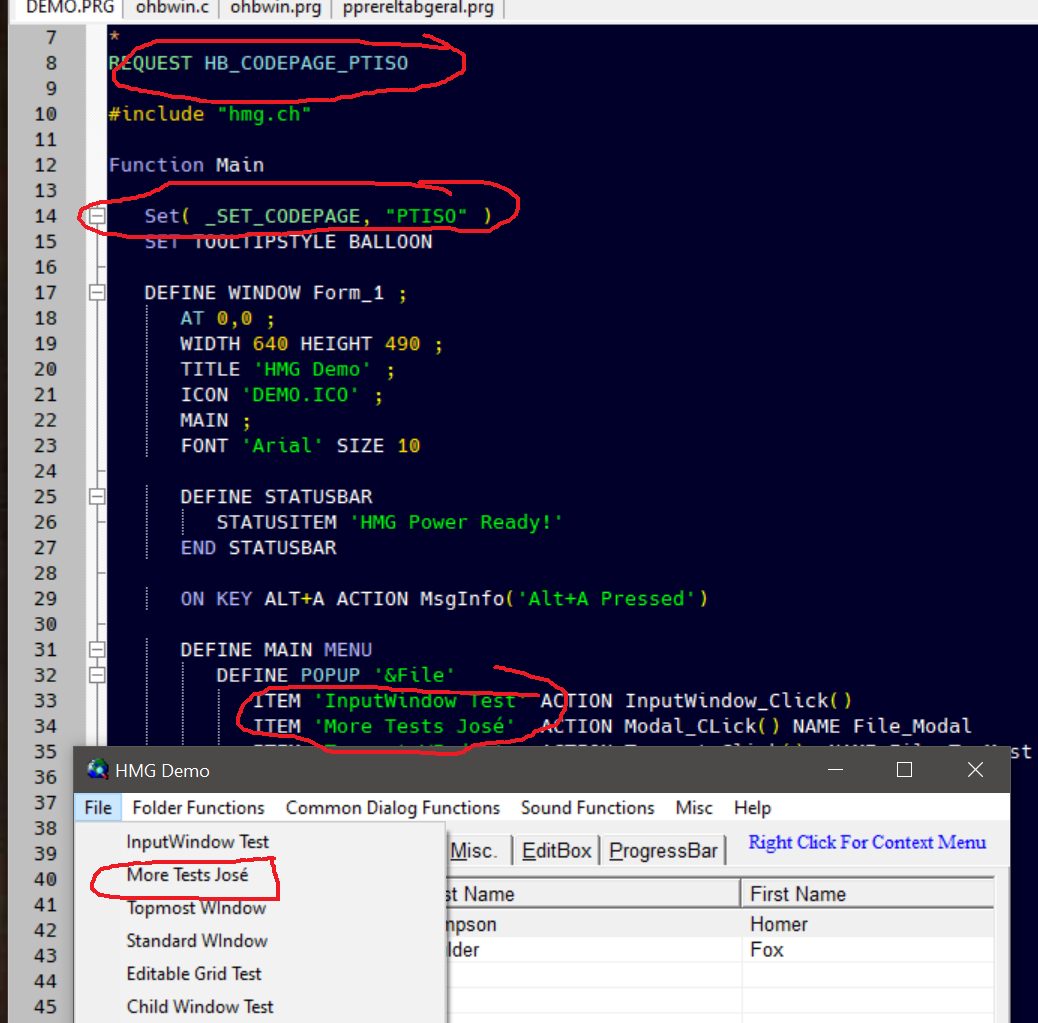This screenshot has width=1038, height=1023.
Task: Click the HMG Demo window globe icon
Action: (97, 769)
